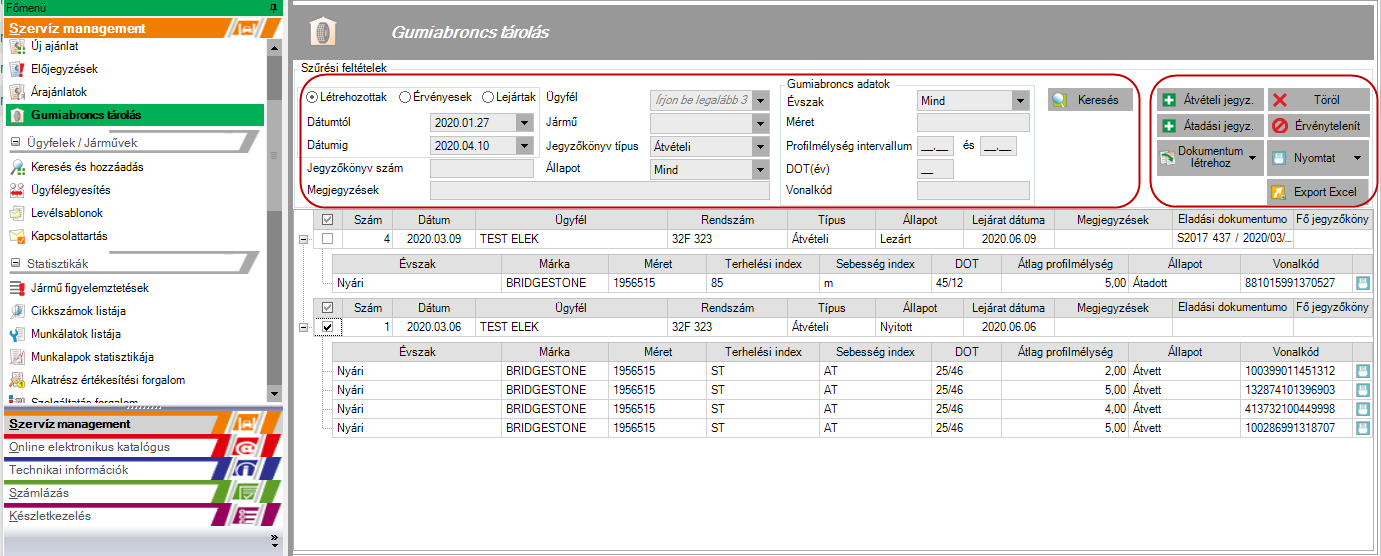This screenshot has height=556, width=1381.
Task: Click the Érvénytelenít button
Action: 1318,126
